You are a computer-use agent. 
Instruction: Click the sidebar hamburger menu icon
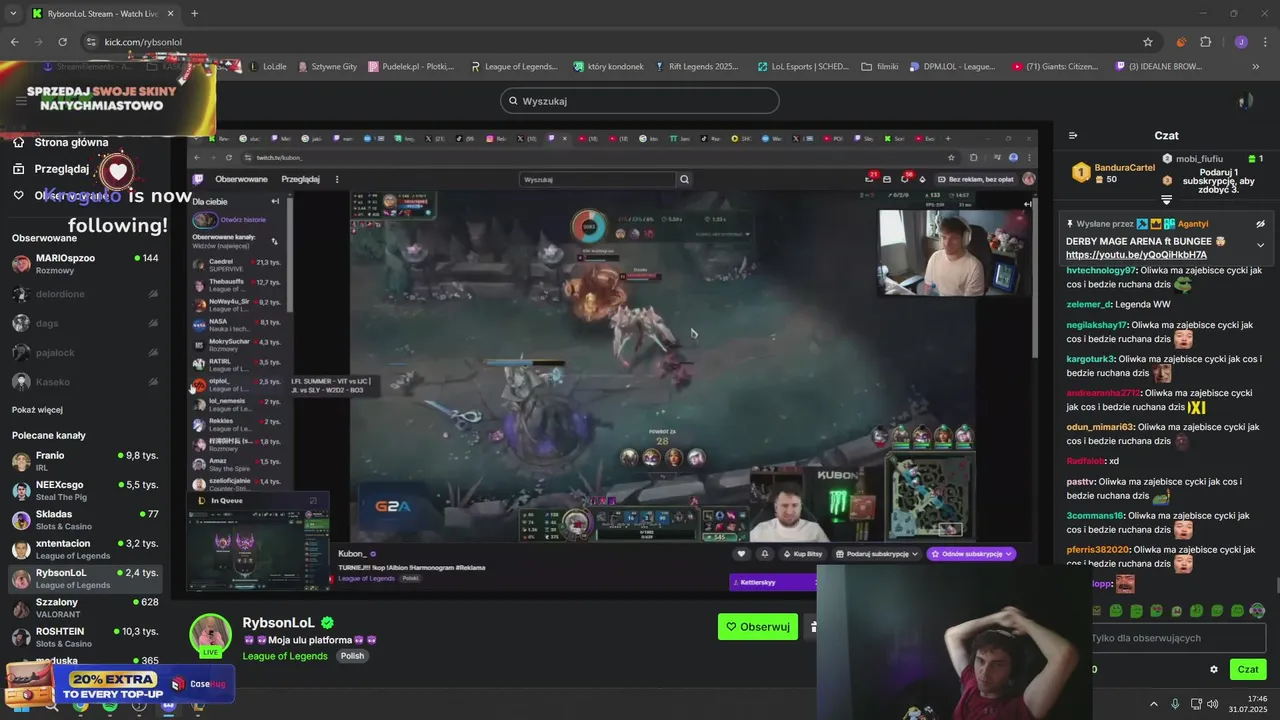(21, 100)
